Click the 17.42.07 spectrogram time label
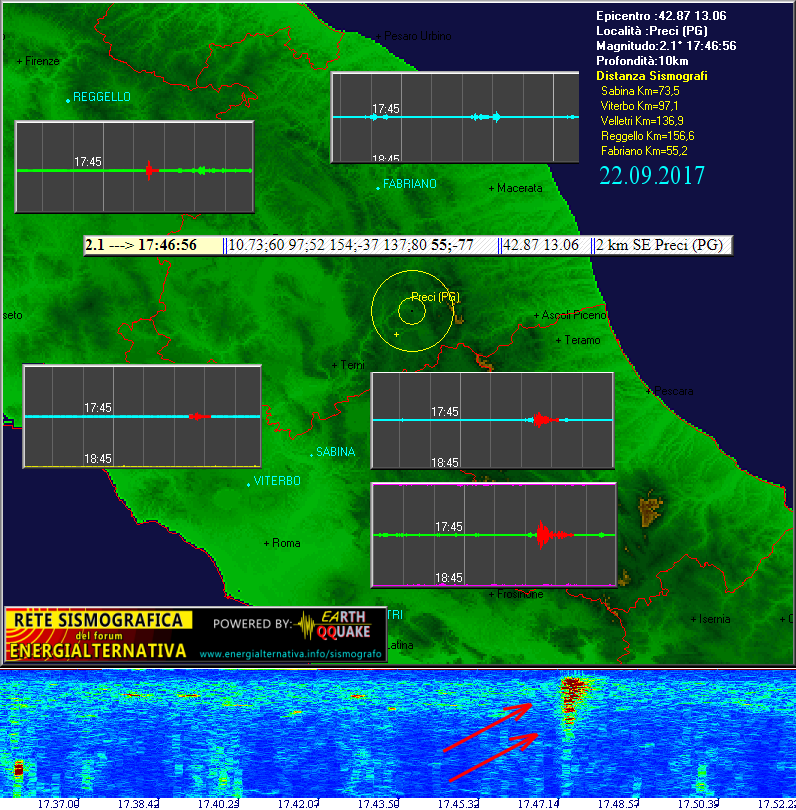796x810 pixels. [299, 804]
